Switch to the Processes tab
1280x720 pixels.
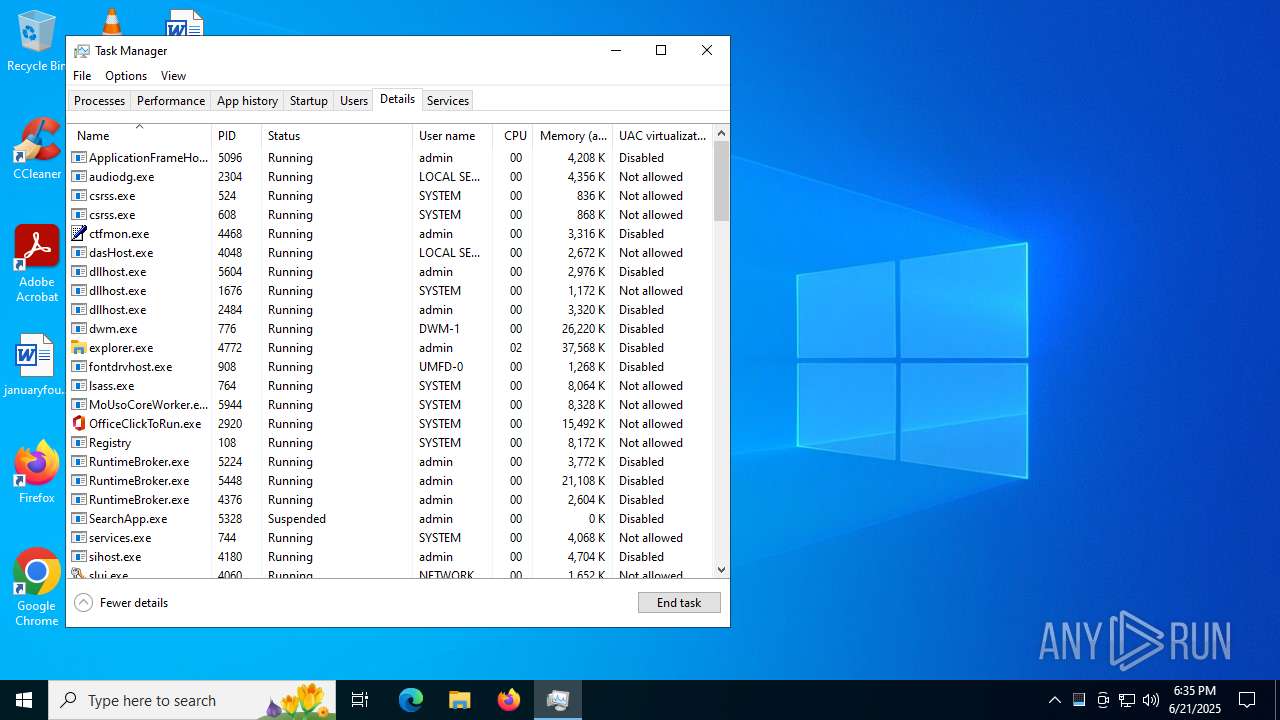(x=99, y=101)
